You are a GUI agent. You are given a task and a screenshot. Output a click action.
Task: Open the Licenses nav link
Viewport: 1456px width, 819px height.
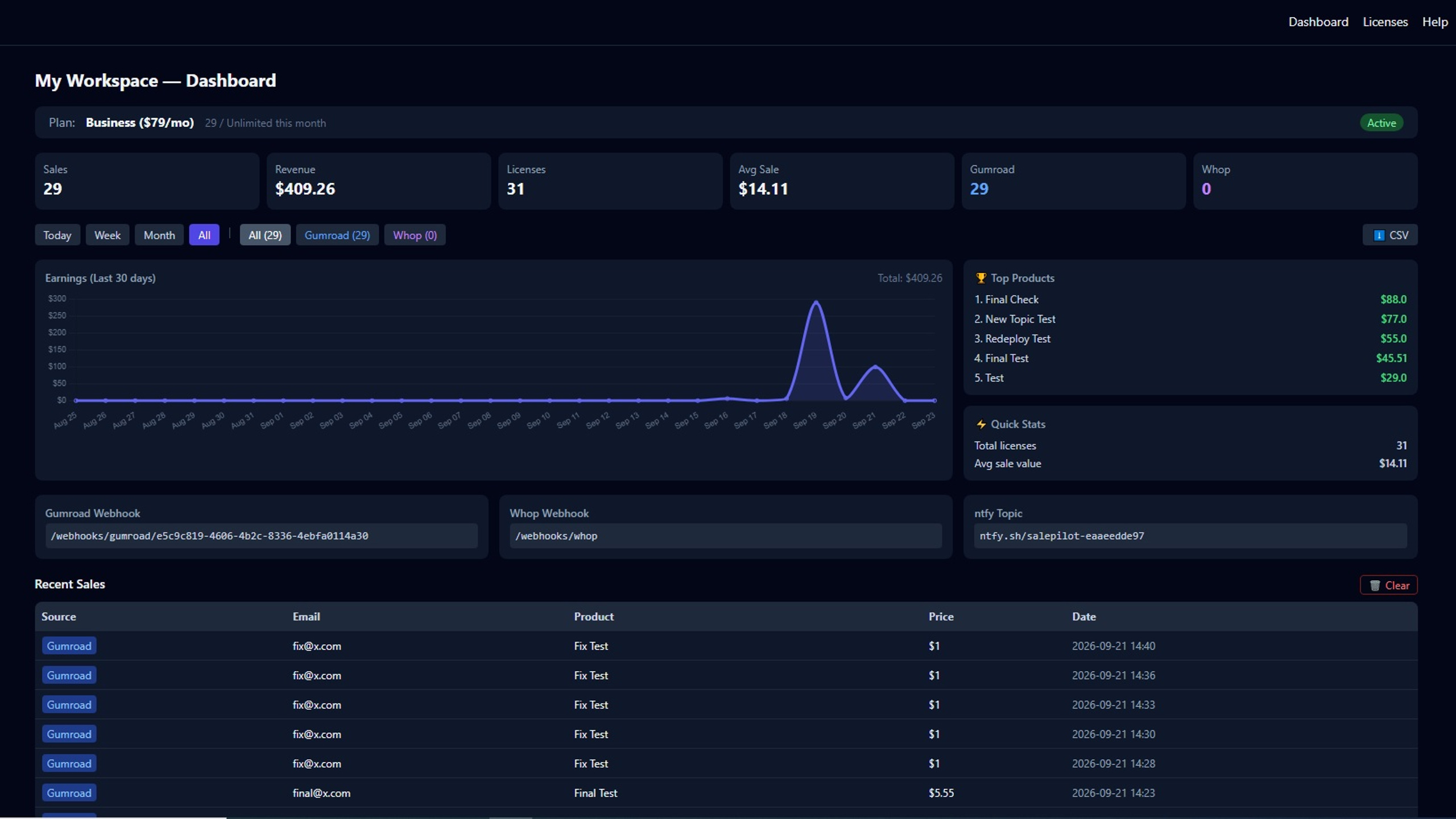click(1385, 22)
